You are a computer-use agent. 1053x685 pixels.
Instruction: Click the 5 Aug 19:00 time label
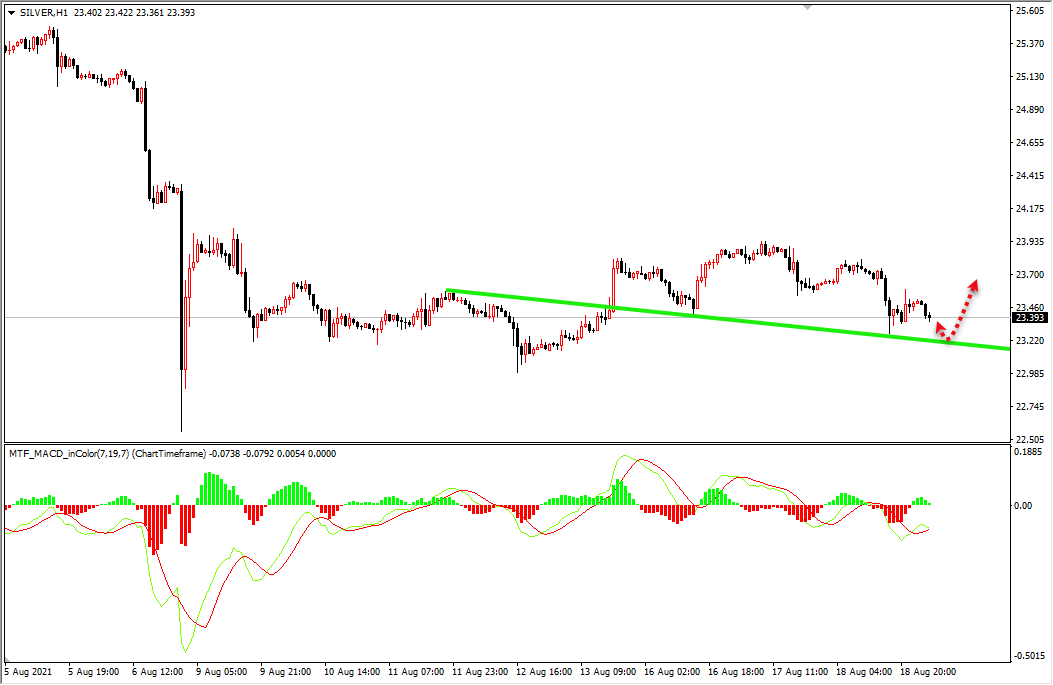(93, 672)
